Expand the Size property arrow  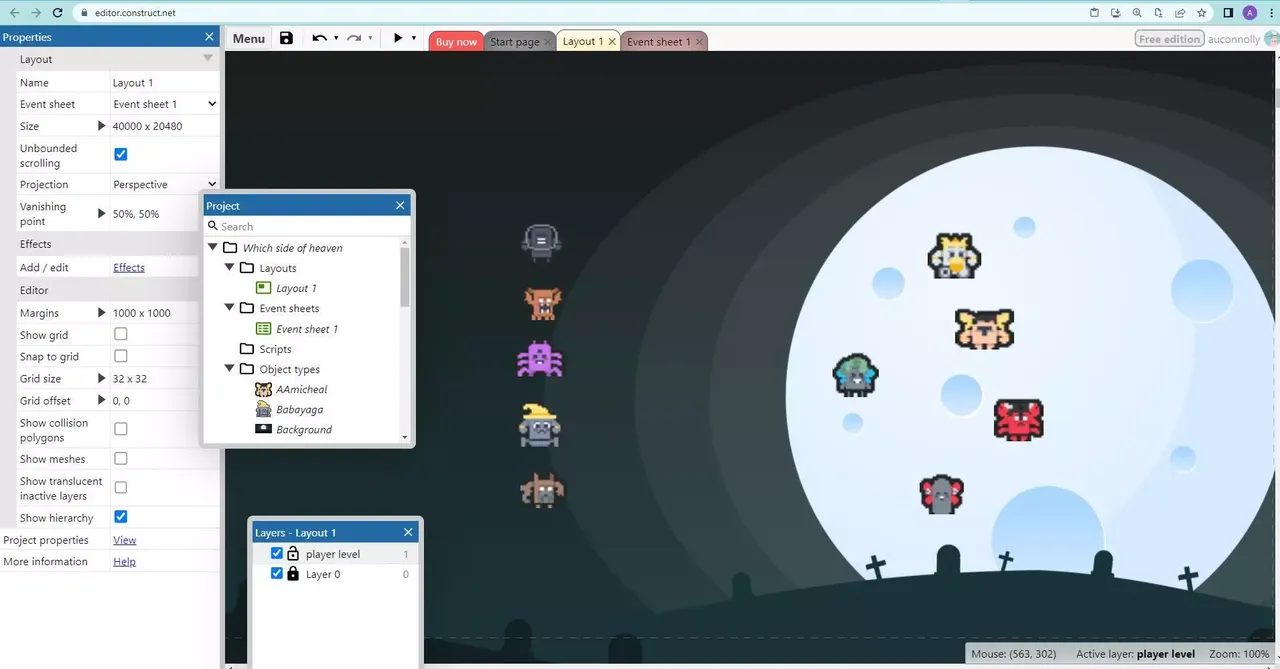[x=101, y=126]
